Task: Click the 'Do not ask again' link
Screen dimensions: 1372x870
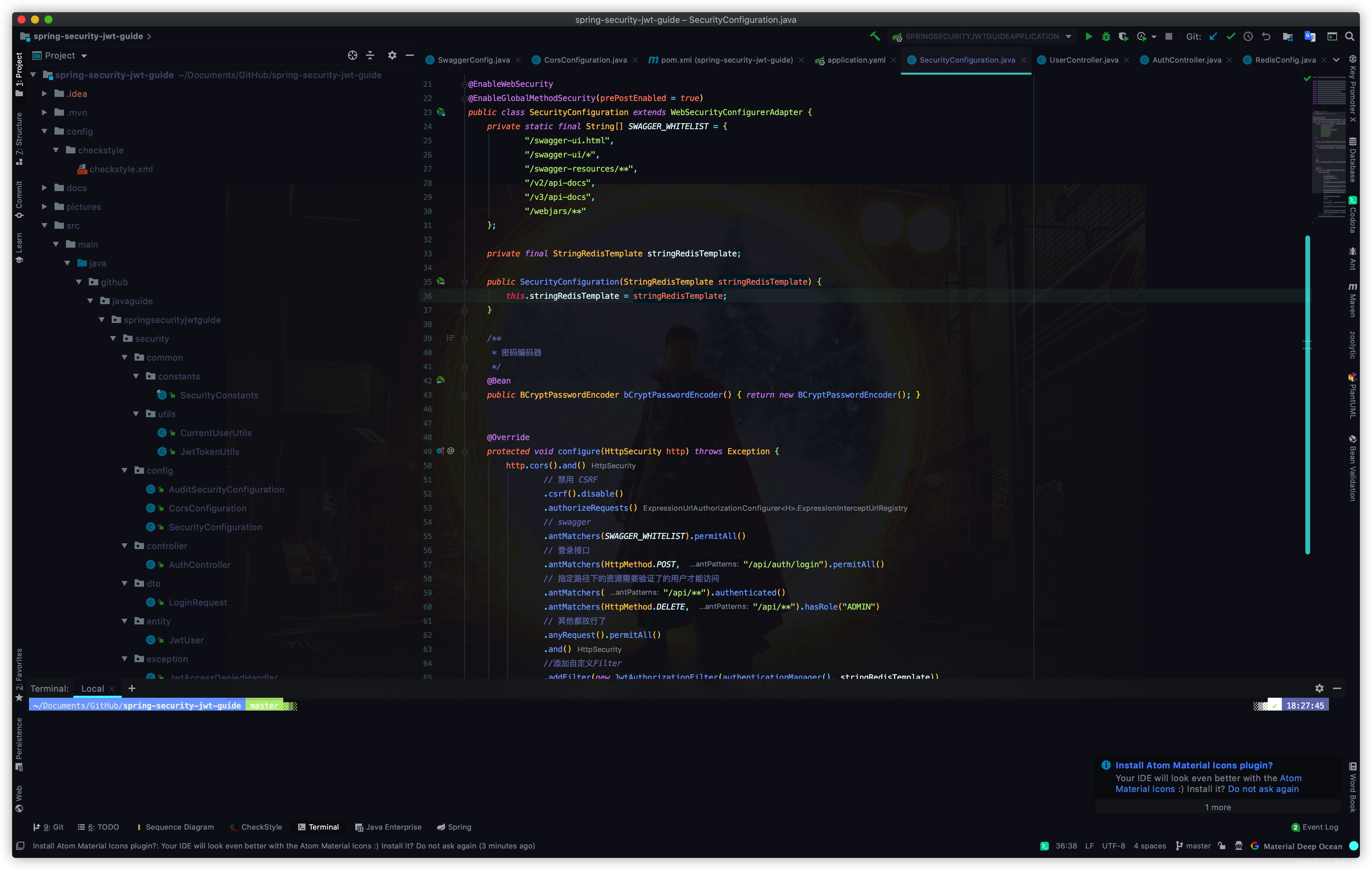Action: click(x=1263, y=789)
